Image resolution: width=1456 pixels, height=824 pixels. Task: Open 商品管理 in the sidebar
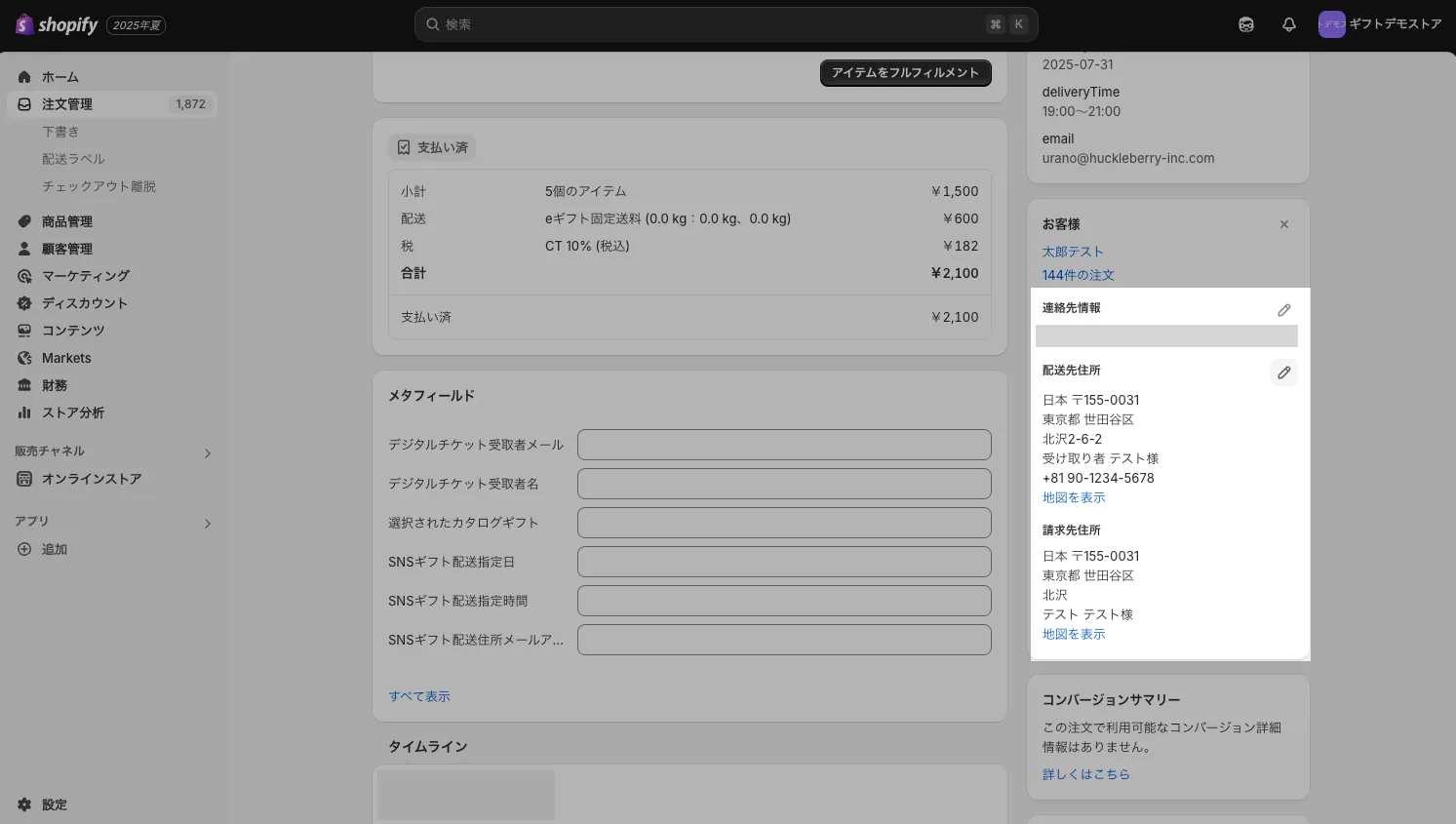click(66, 221)
